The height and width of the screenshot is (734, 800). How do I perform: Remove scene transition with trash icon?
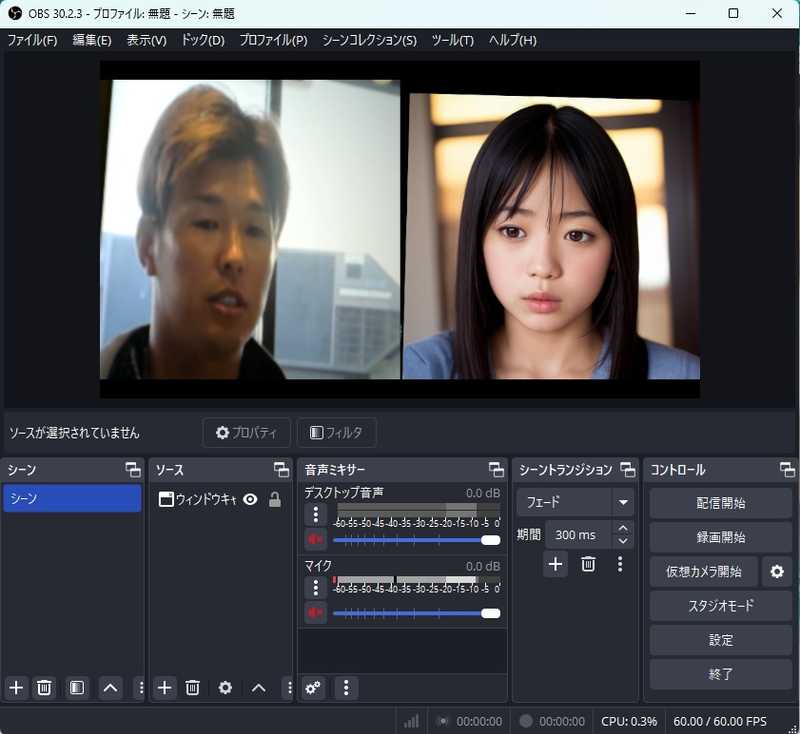pos(588,564)
